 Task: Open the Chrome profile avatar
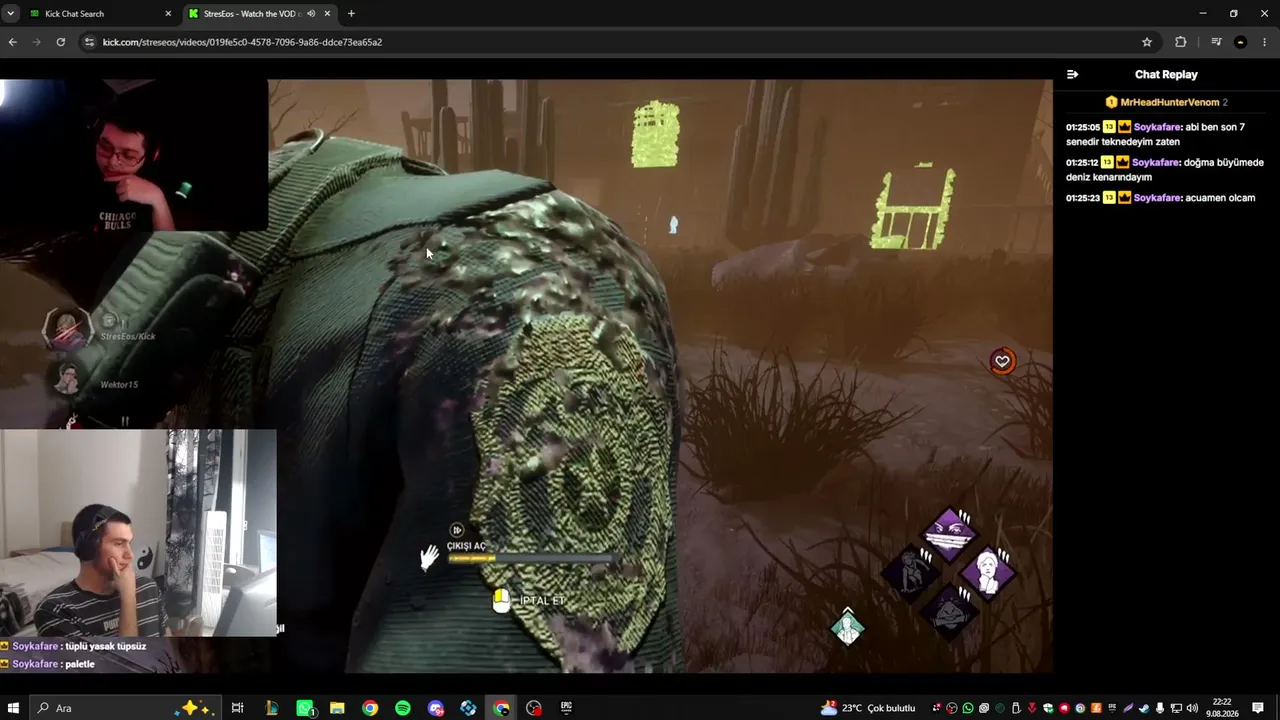(x=1241, y=42)
